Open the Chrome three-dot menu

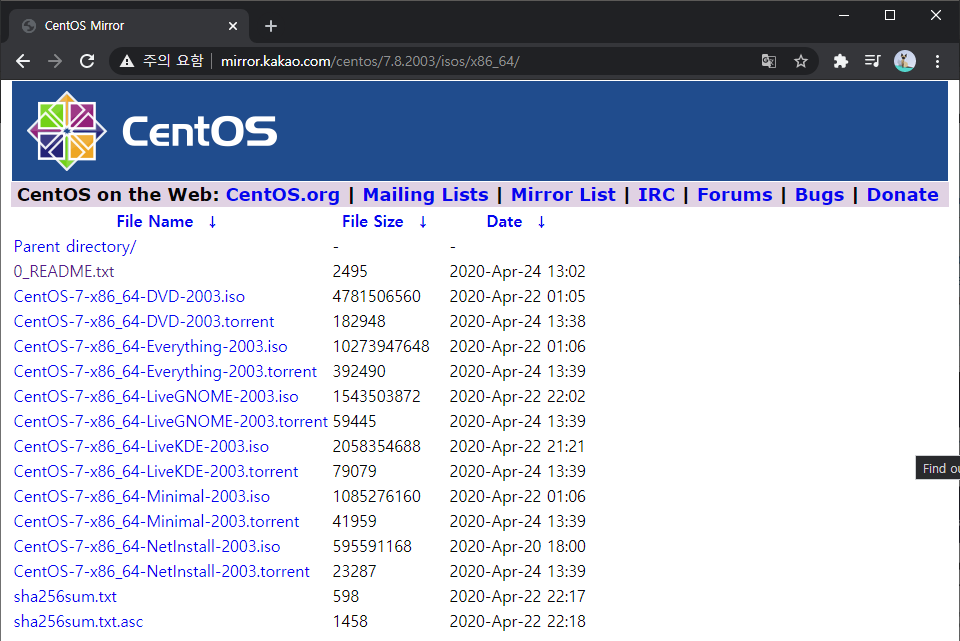tap(937, 61)
